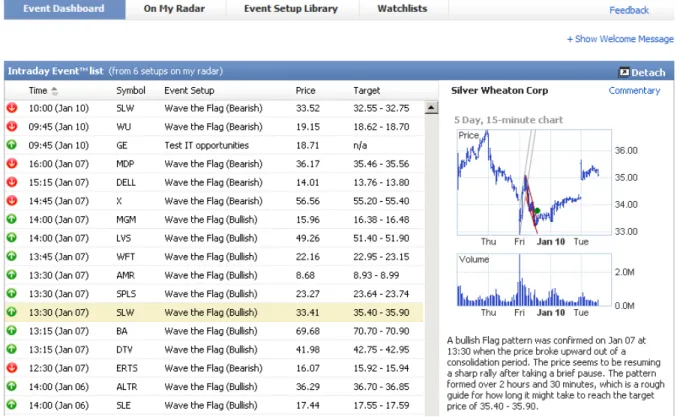Click the '5 Day, 15-minute chart' label
Screen dimensions: 677x417
[x=508, y=120]
